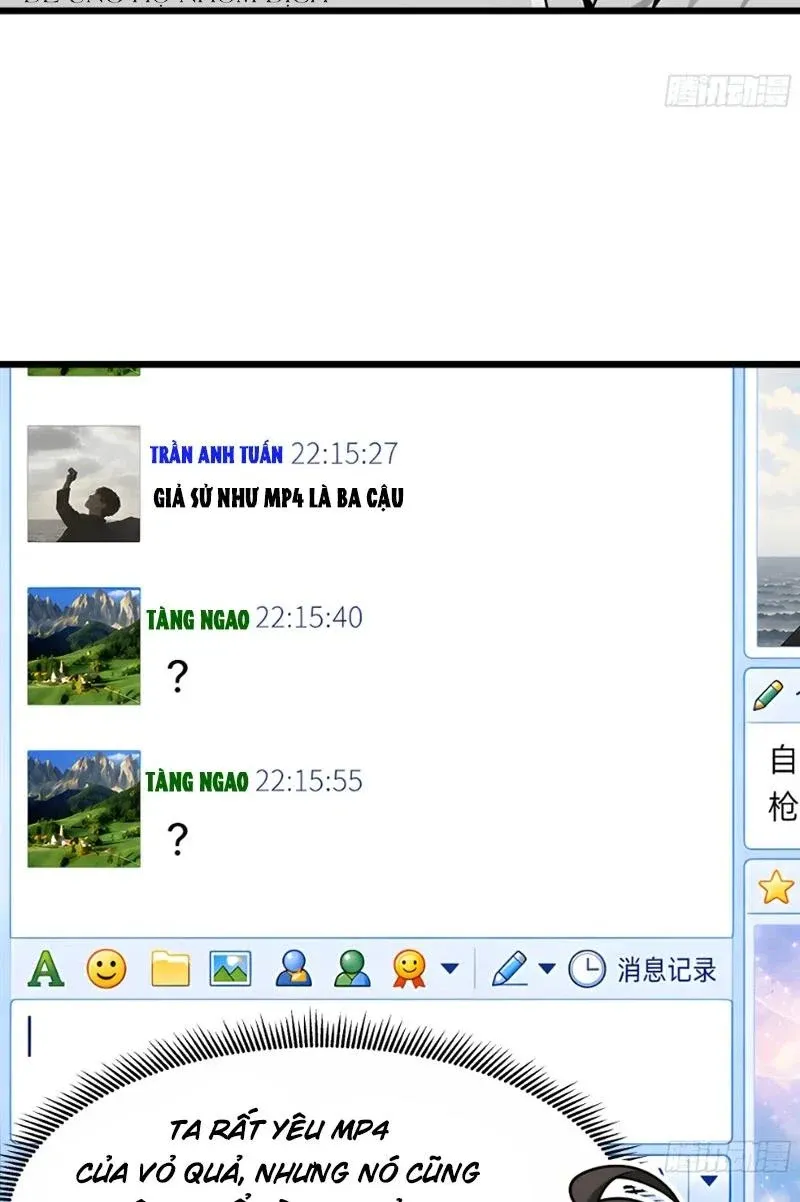800x1202 pixels.
Task: Open Trần Anh Tuấn's avatar photo
Action: 84,484
